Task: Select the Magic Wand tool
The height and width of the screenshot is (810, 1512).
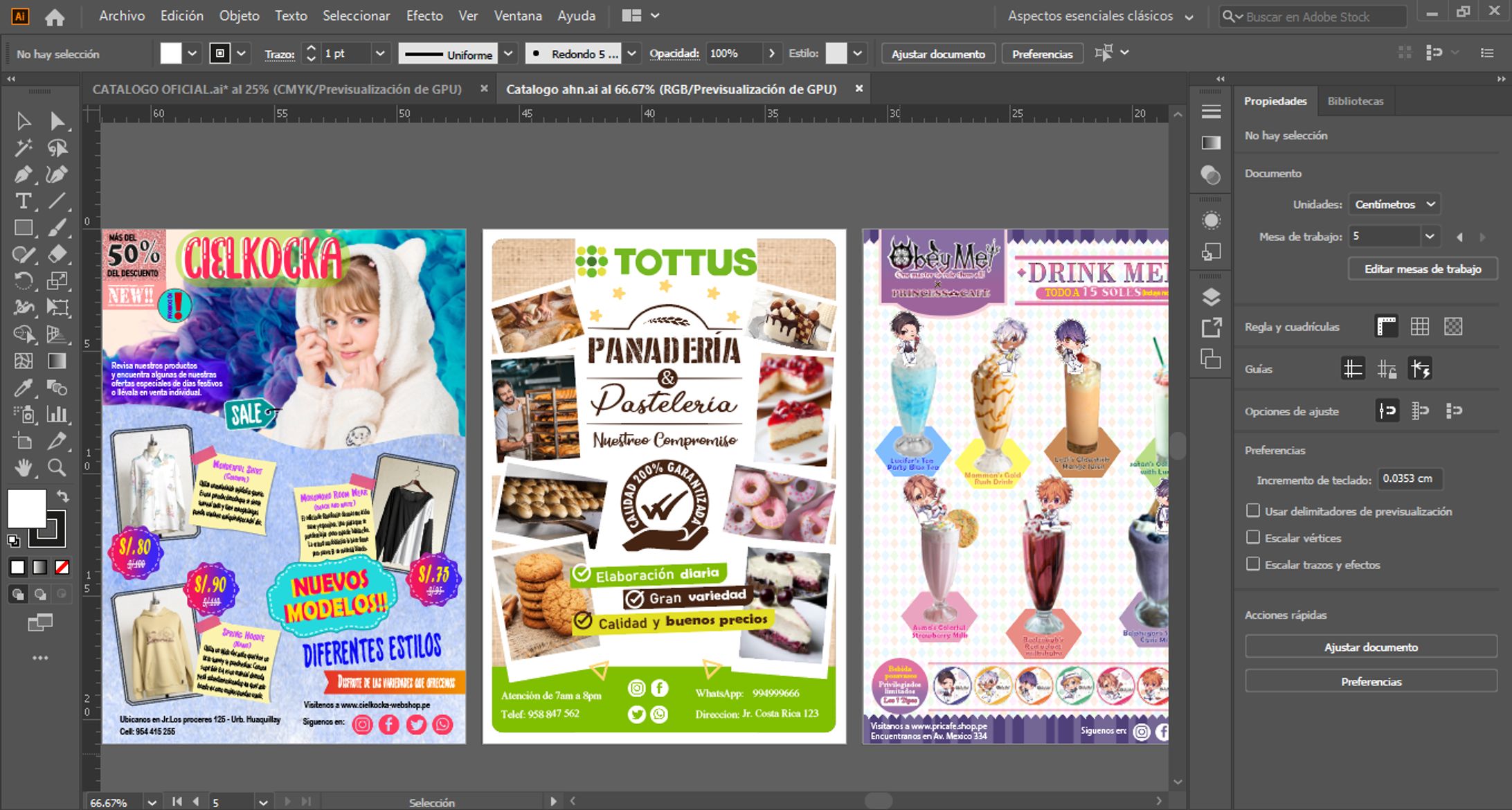Action: click(x=24, y=147)
